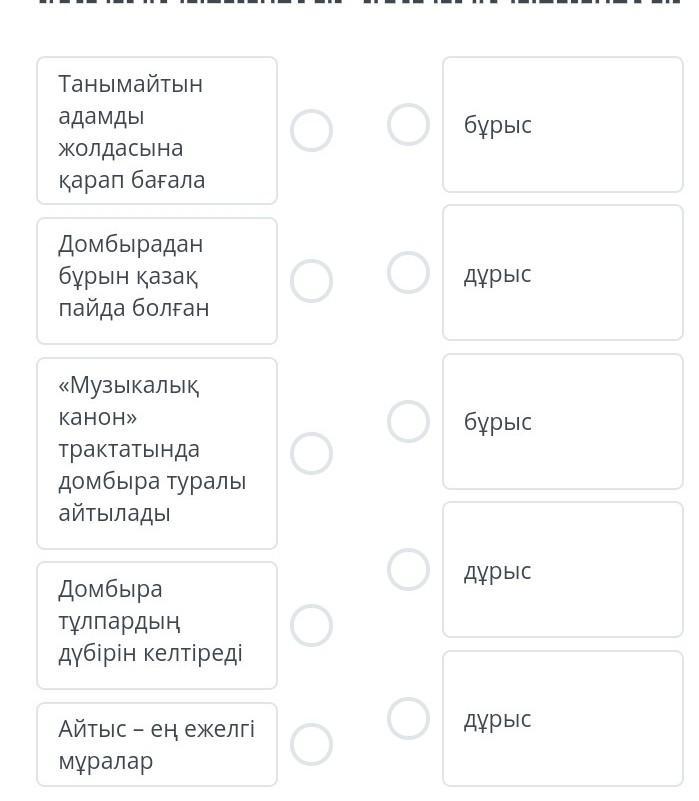
Task: Click the first «дұрыс» answer card
Action: [563, 273]
